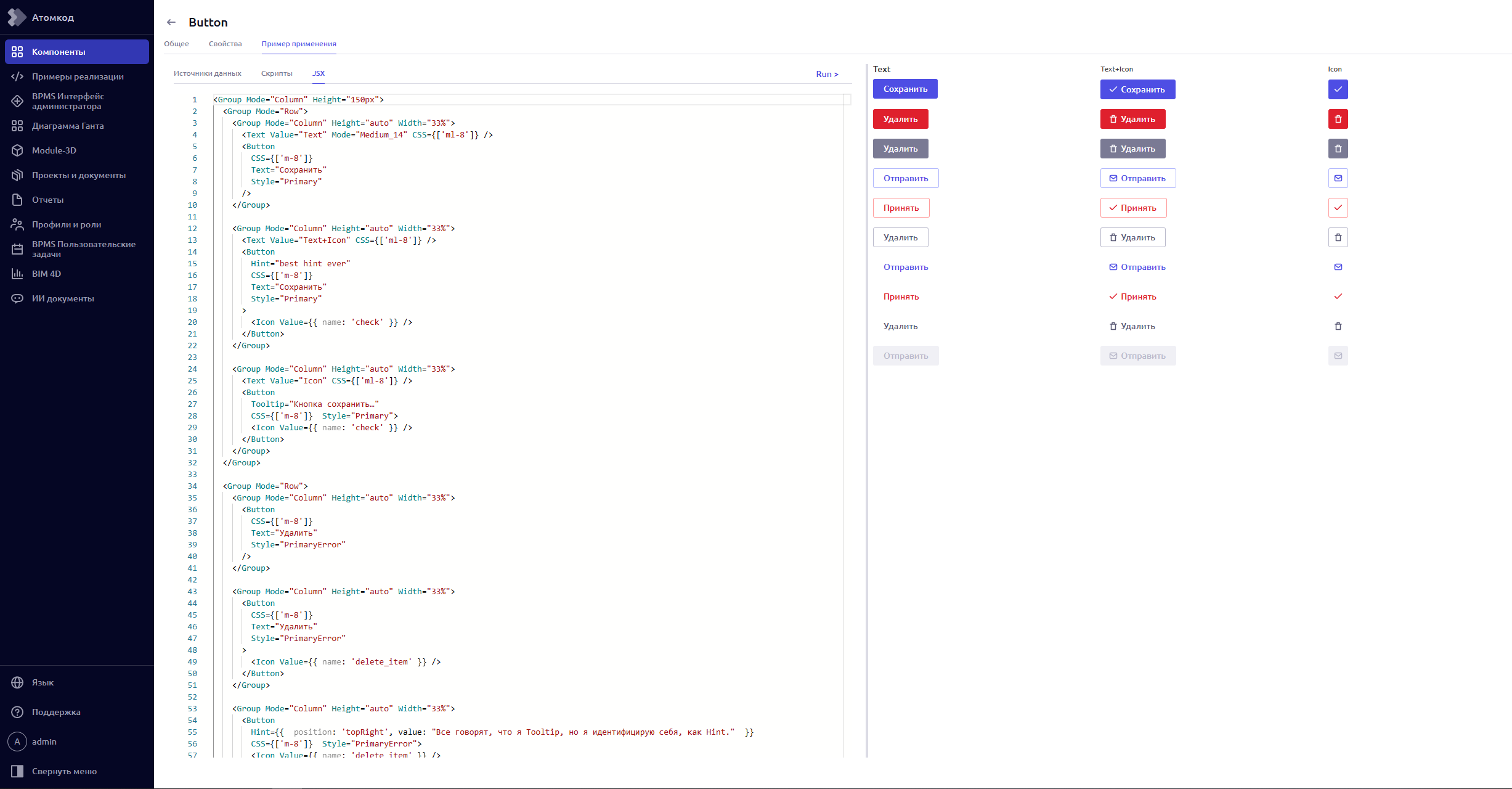Image resolution: width=1512 pixels, height=789 pixels.
Task: Click the outlined trash icon button
Action: [1338, 237]
